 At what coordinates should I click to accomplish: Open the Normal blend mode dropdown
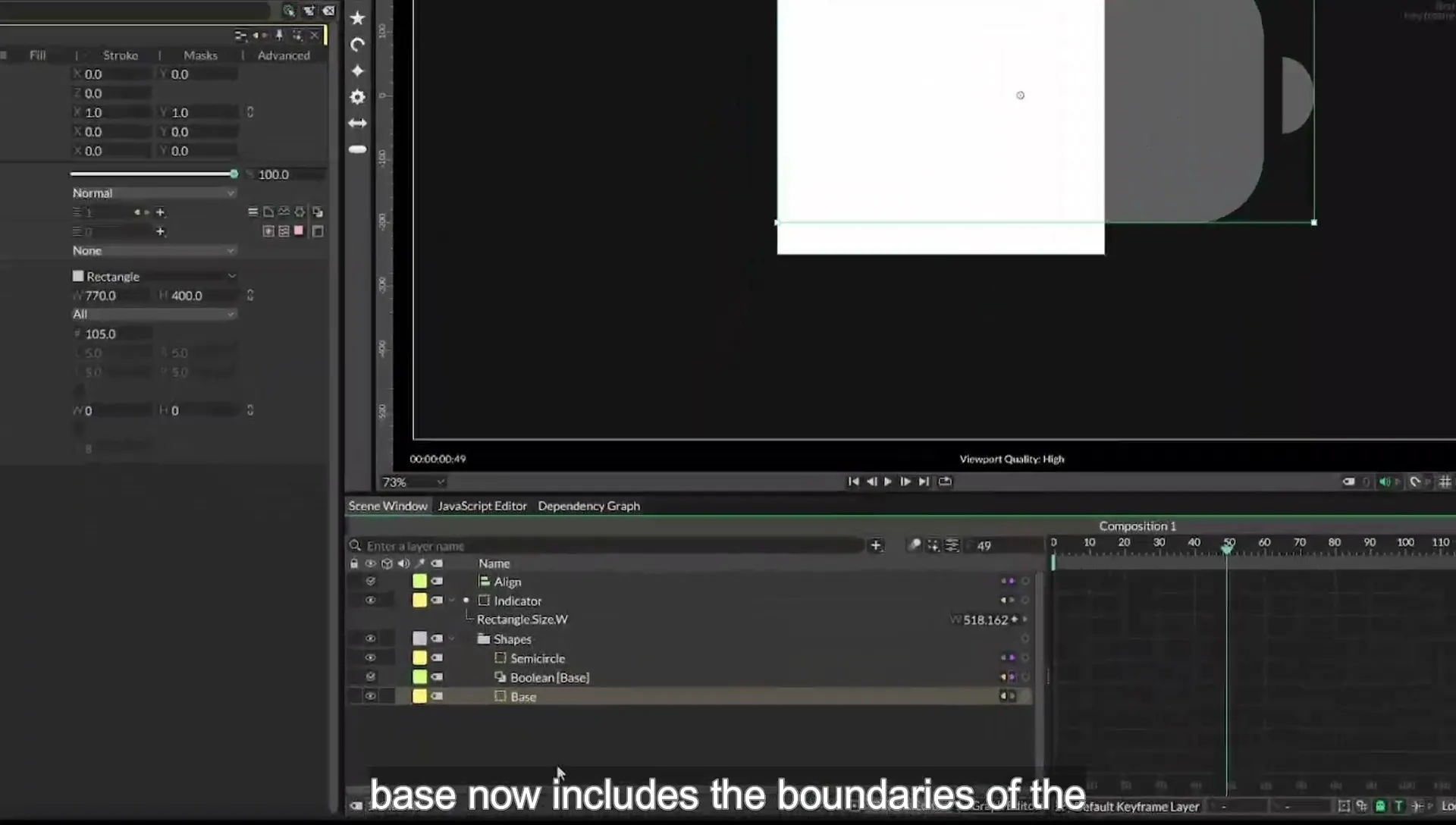154,193
